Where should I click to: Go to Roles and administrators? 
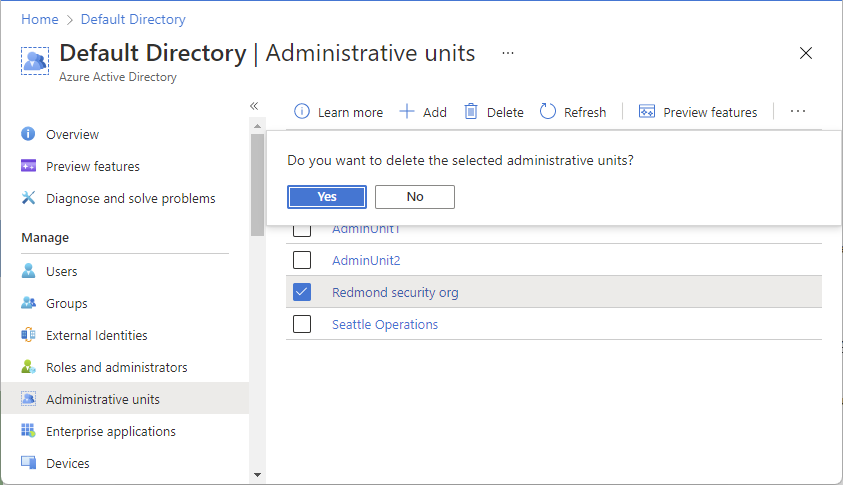click(x=117, y=367)
